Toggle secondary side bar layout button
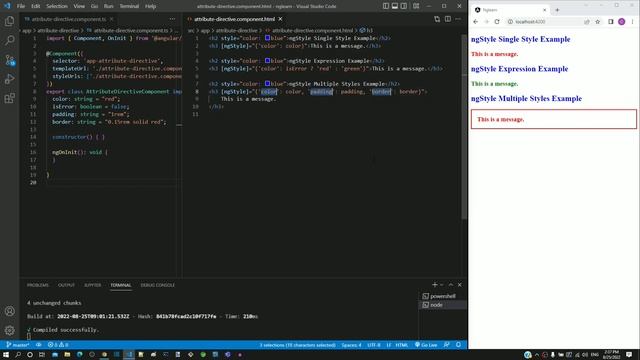The height and width of the screenshot is (360, 640). [x=404, y=6]
